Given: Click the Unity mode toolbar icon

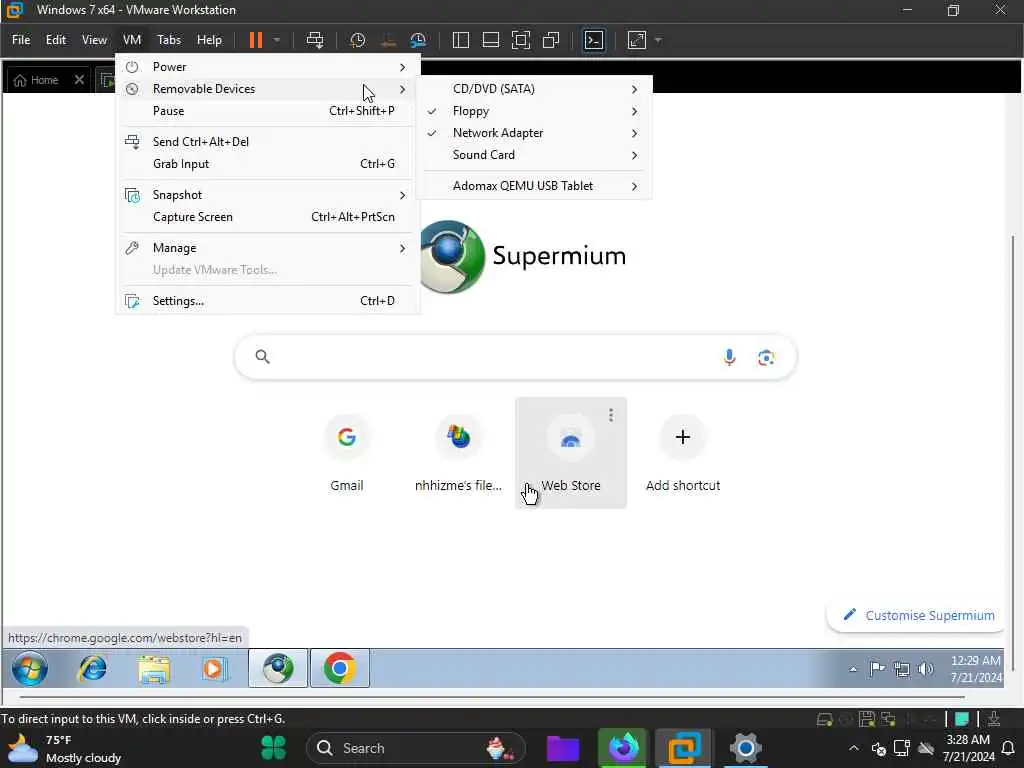Looking at the screenshot, I should (551, 40).
